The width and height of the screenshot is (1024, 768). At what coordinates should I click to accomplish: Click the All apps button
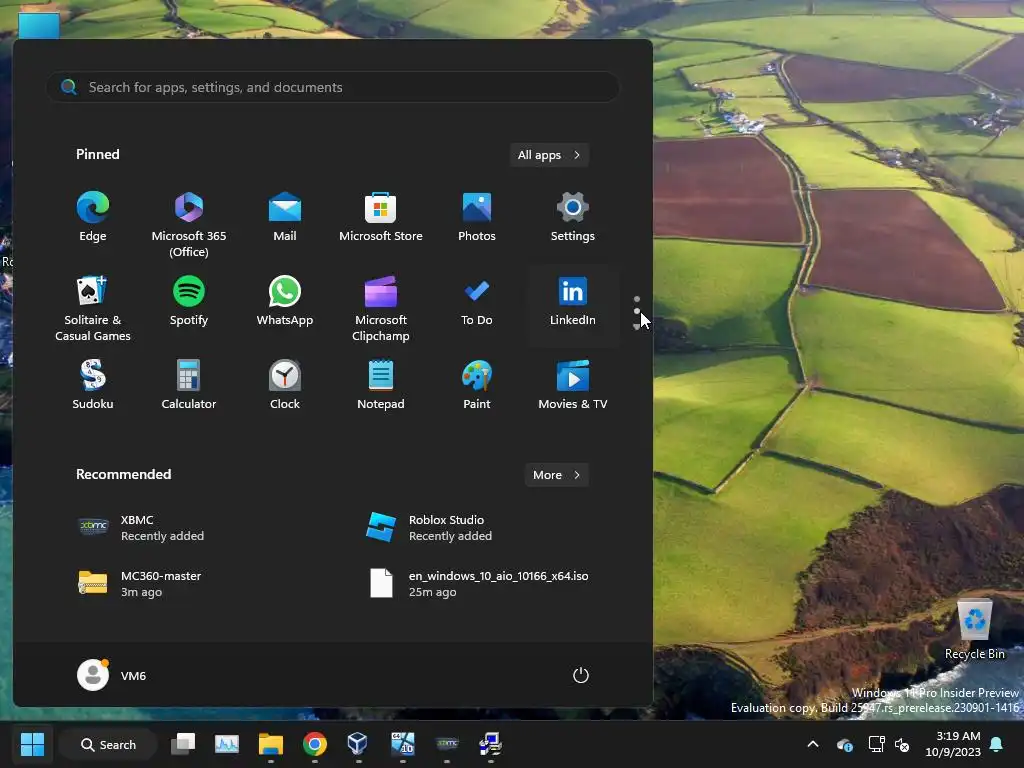pos(549,155)
